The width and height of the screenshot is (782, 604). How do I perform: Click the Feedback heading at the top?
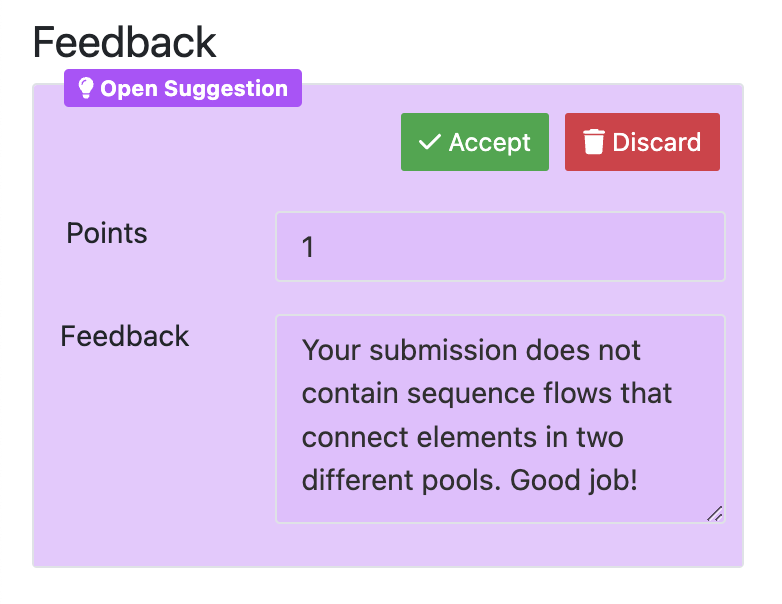(124, 42)
